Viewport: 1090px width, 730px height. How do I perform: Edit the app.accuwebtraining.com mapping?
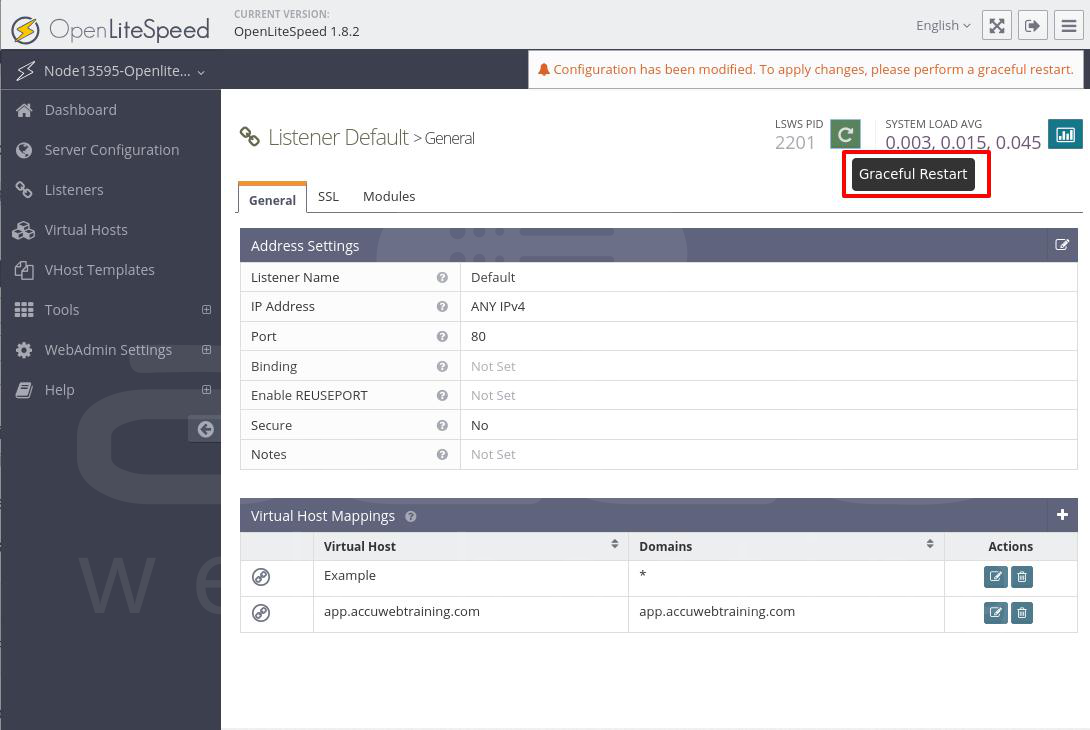995,613
